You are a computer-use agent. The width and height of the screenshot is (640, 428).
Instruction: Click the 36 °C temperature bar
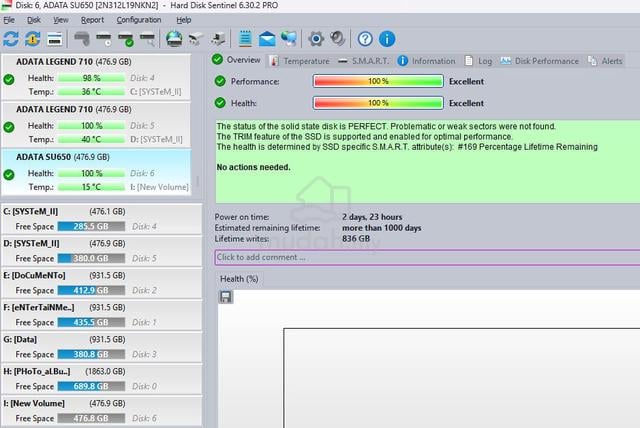pos(91,92)
